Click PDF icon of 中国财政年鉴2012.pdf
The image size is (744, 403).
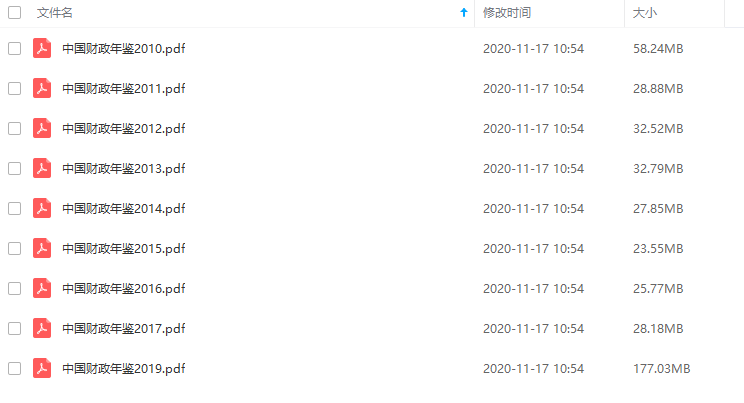click(x=42, y=128)
